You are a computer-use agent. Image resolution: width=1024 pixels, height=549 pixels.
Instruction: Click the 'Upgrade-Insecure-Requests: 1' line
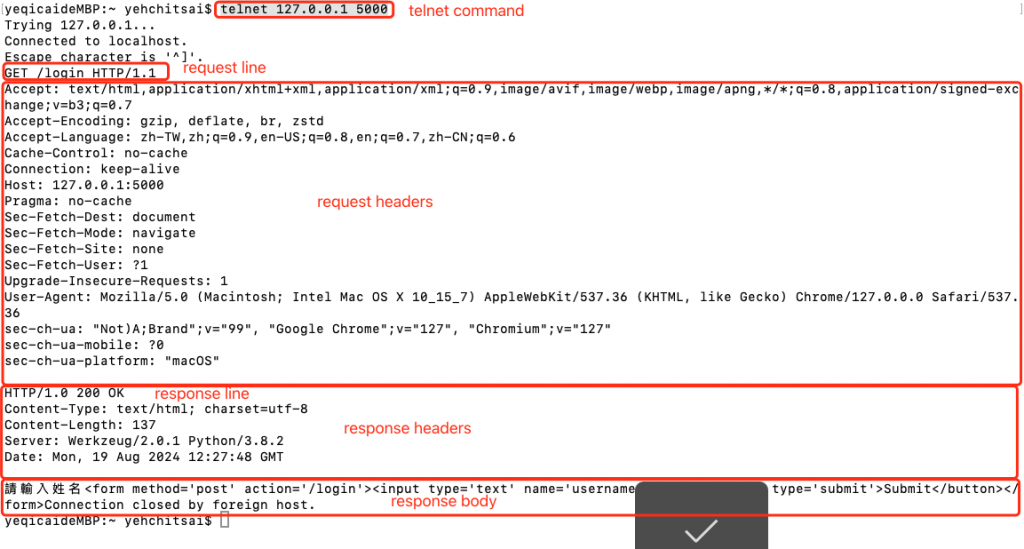point(116,281)
